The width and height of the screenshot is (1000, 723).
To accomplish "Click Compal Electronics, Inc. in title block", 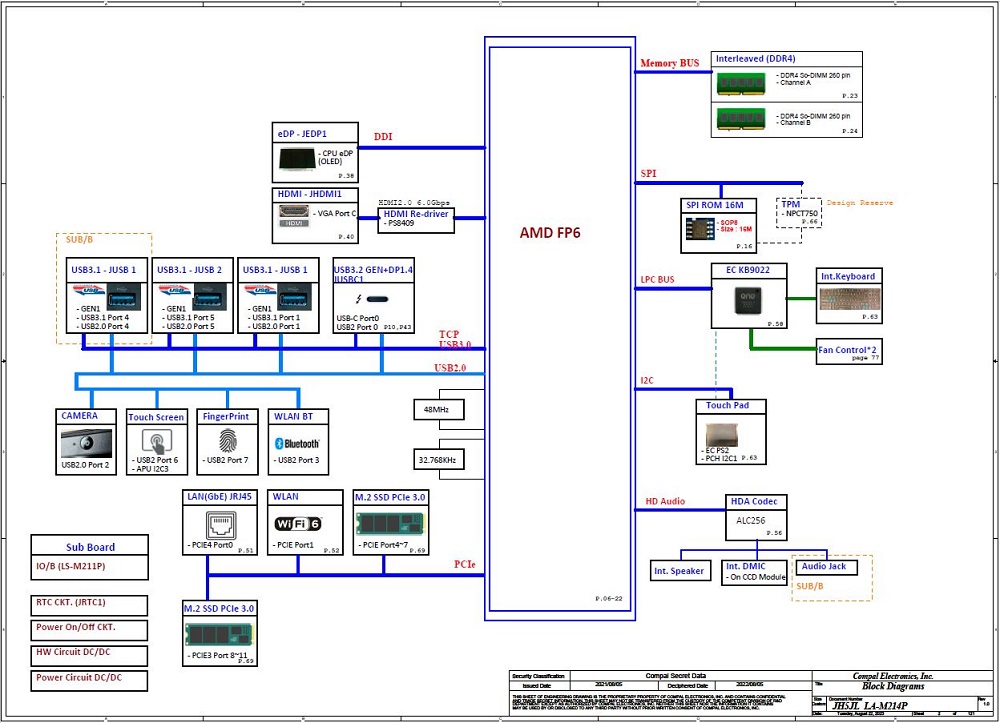I will tap(893, 676).
